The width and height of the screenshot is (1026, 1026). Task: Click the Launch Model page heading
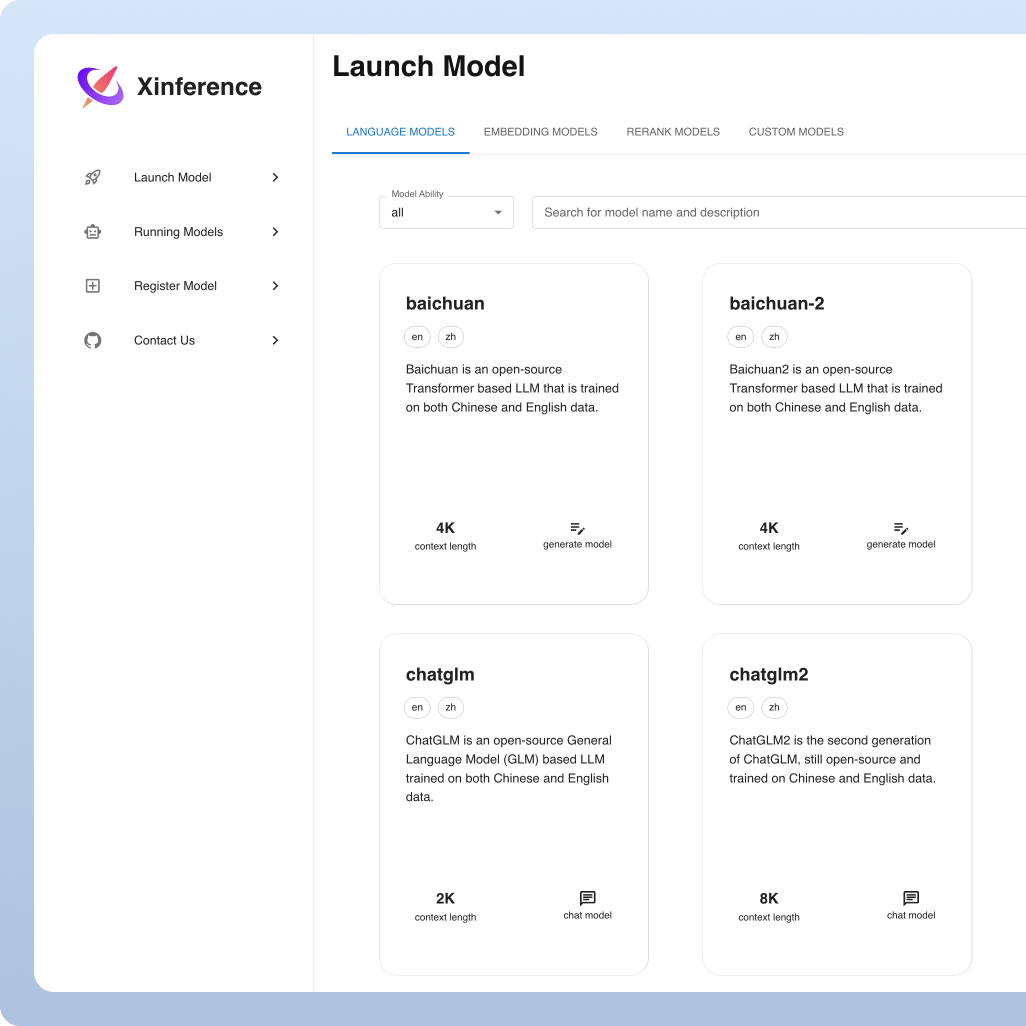coord(429,66)
